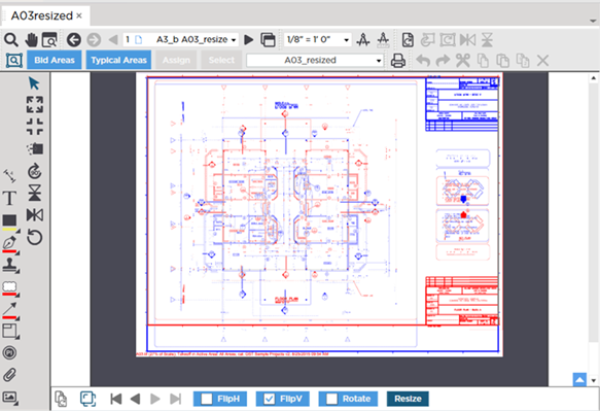Screen dimensions: 600x411
Task: Open the cascade windows icon
Action: tap(268, 39)
